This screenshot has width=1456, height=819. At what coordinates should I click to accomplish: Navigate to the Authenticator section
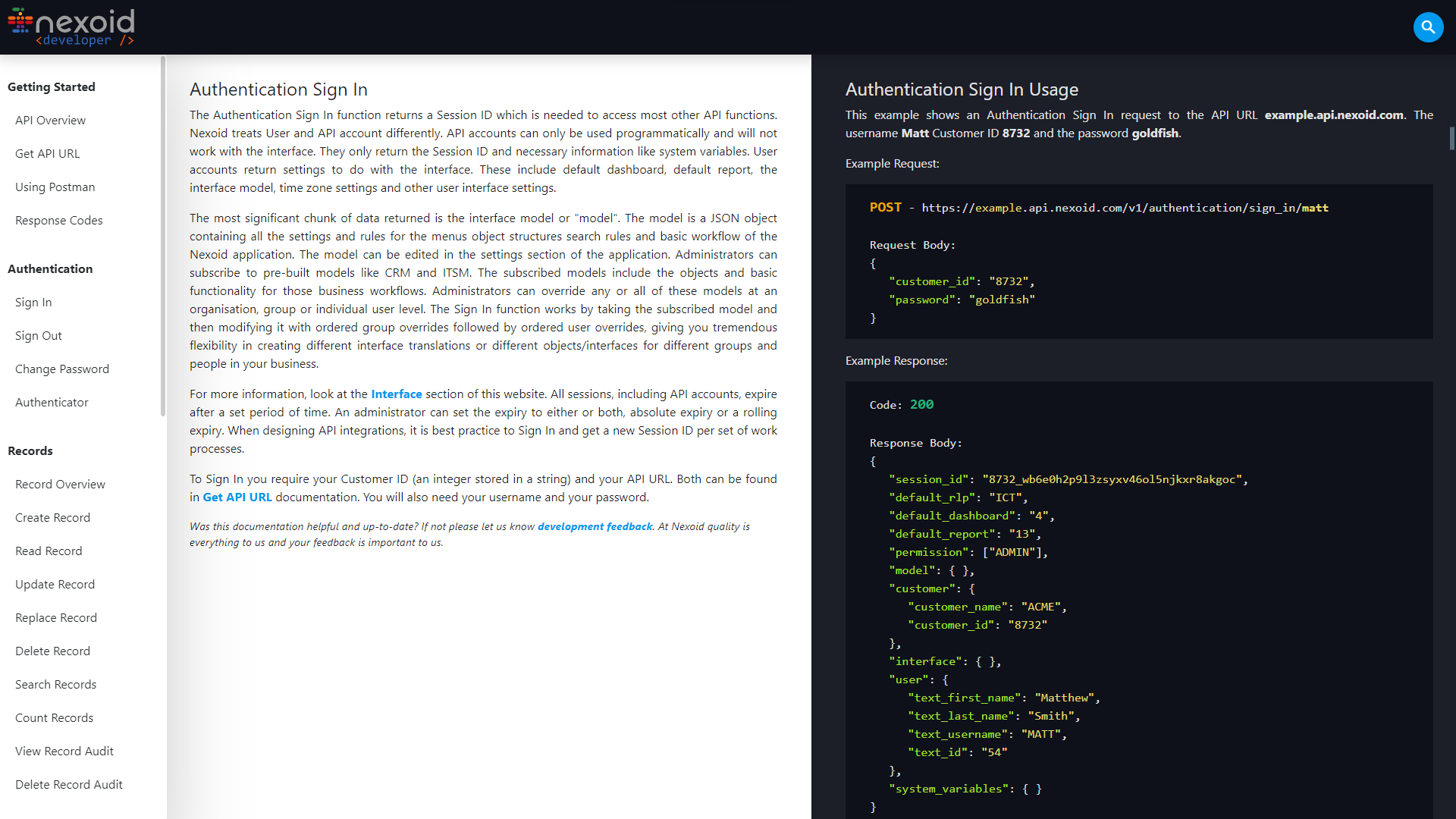[x=52, y=402]
